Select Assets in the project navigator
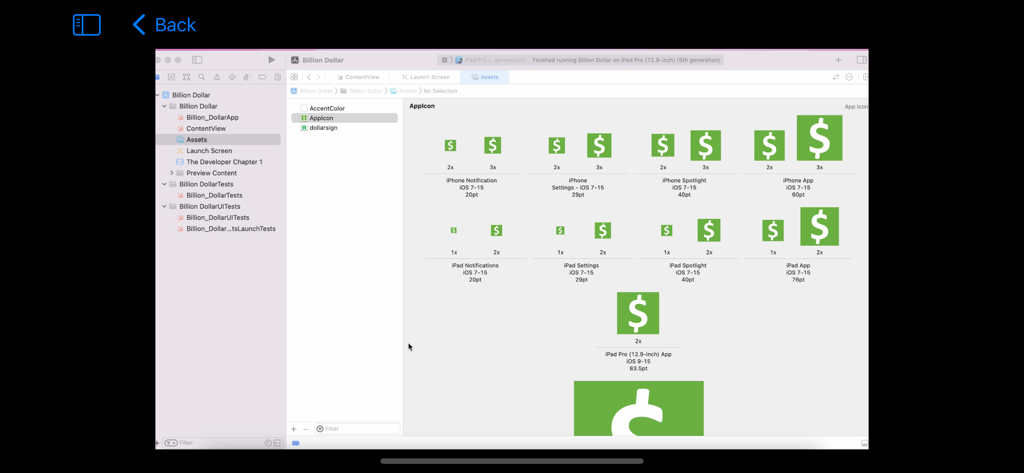This screenshot has width=1024, height=473. [x=218, y=140]
